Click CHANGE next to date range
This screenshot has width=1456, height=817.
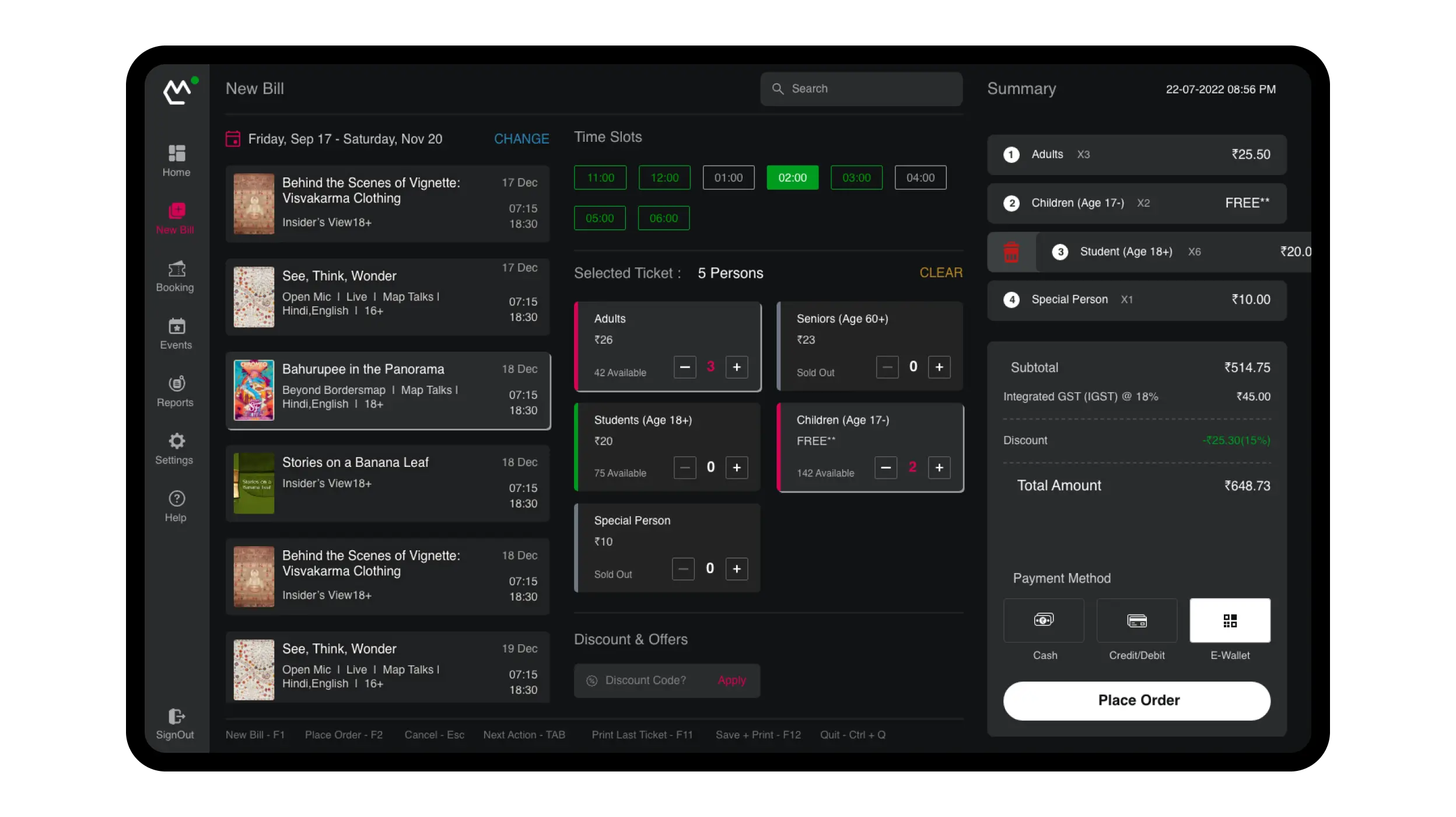pos(521,139)
